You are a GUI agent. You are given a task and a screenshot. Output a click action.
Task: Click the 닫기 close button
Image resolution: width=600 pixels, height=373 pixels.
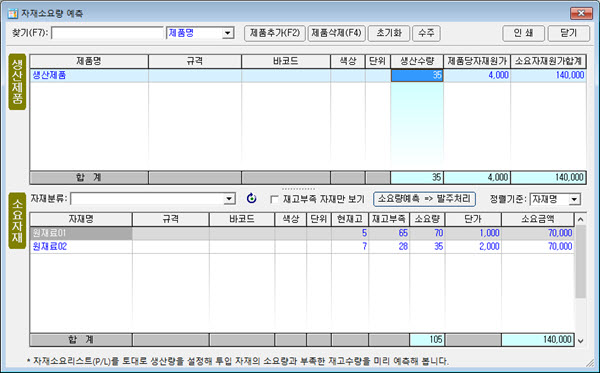tap(569, 33)
